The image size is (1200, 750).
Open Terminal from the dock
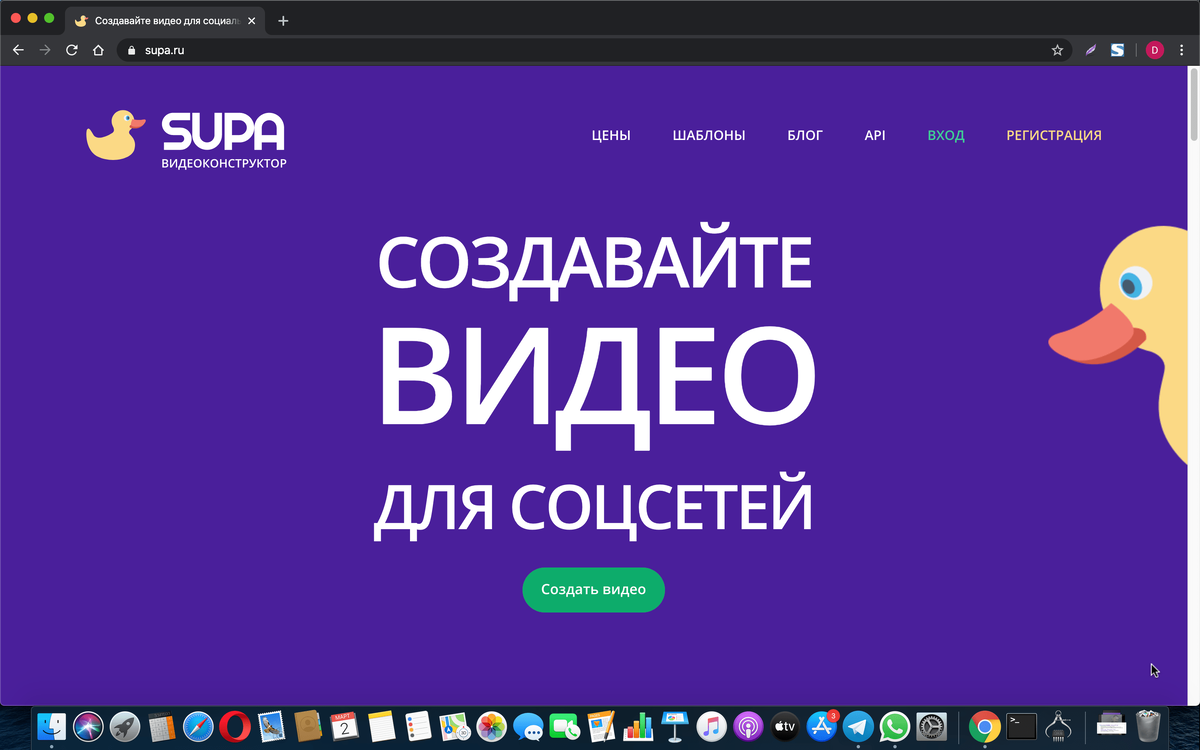coord(1022,726)
